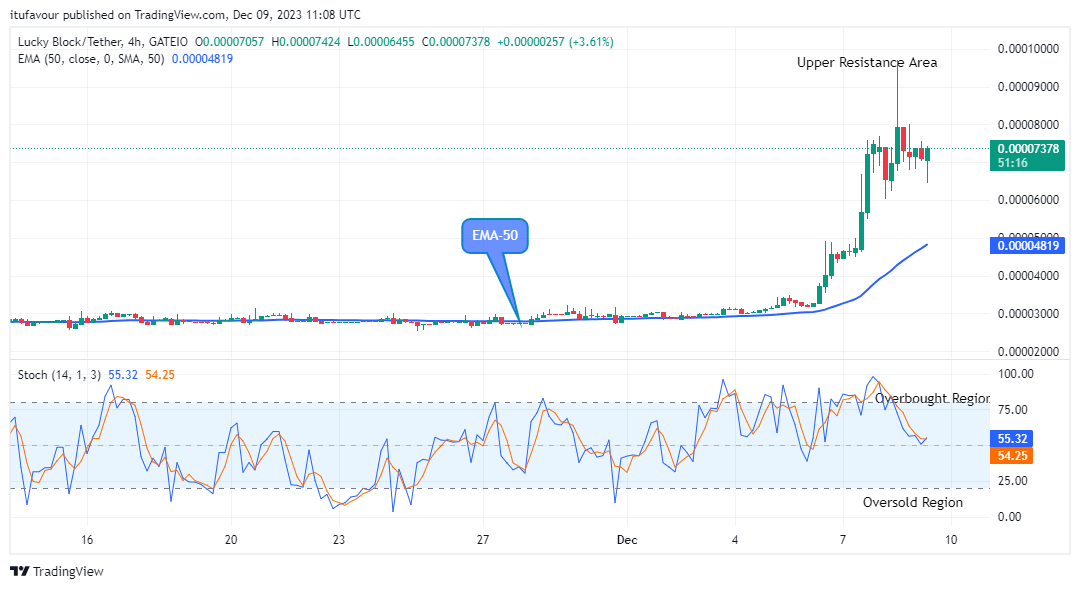Click the 0.00006000 price axis label
Image resolution: width=1080 pixels, height=589 pixels.
click(x=1028, y=200)
